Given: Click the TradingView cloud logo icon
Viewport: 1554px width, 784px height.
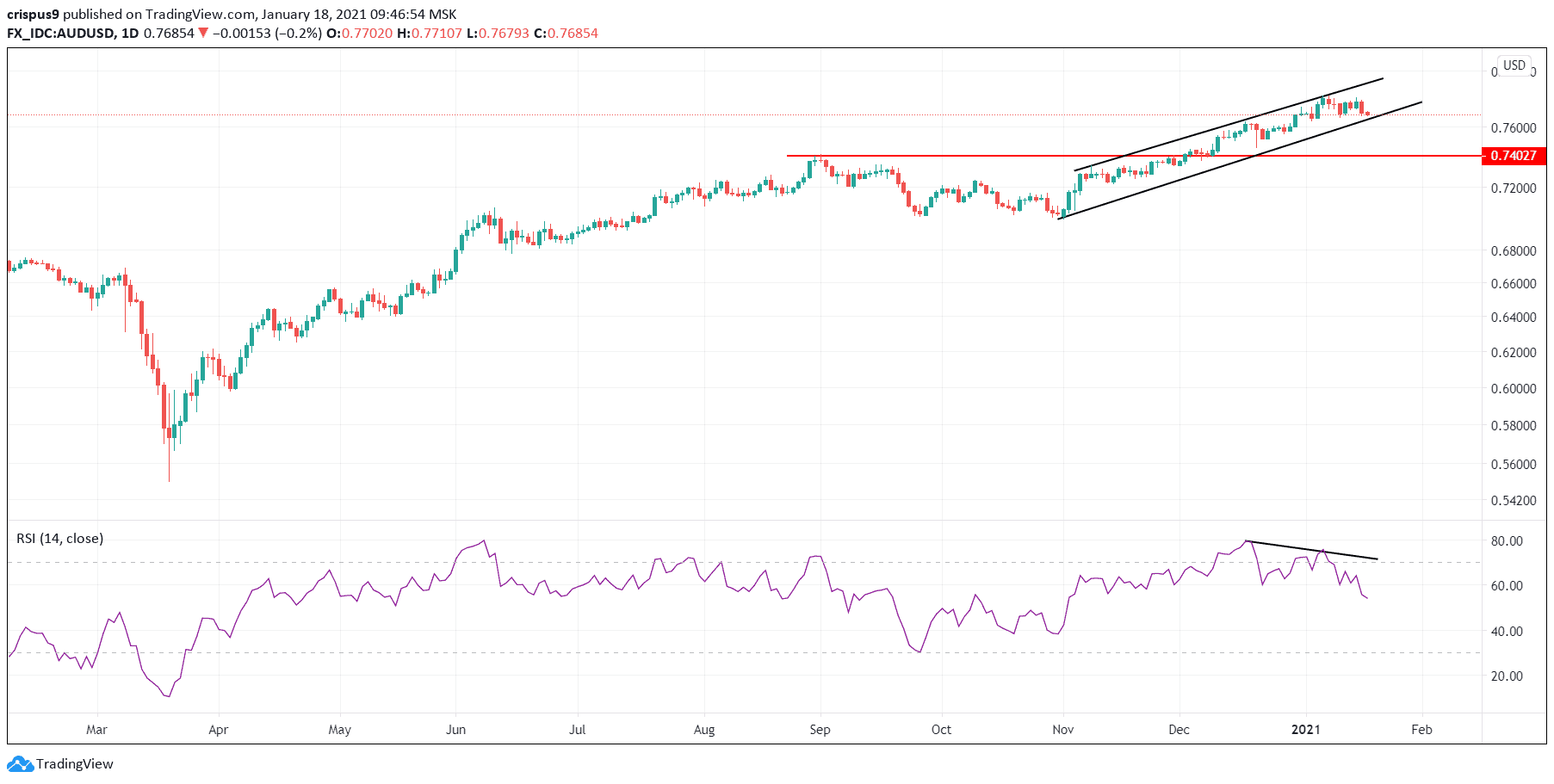Looking at the screenshot, I should coord(21,763).
